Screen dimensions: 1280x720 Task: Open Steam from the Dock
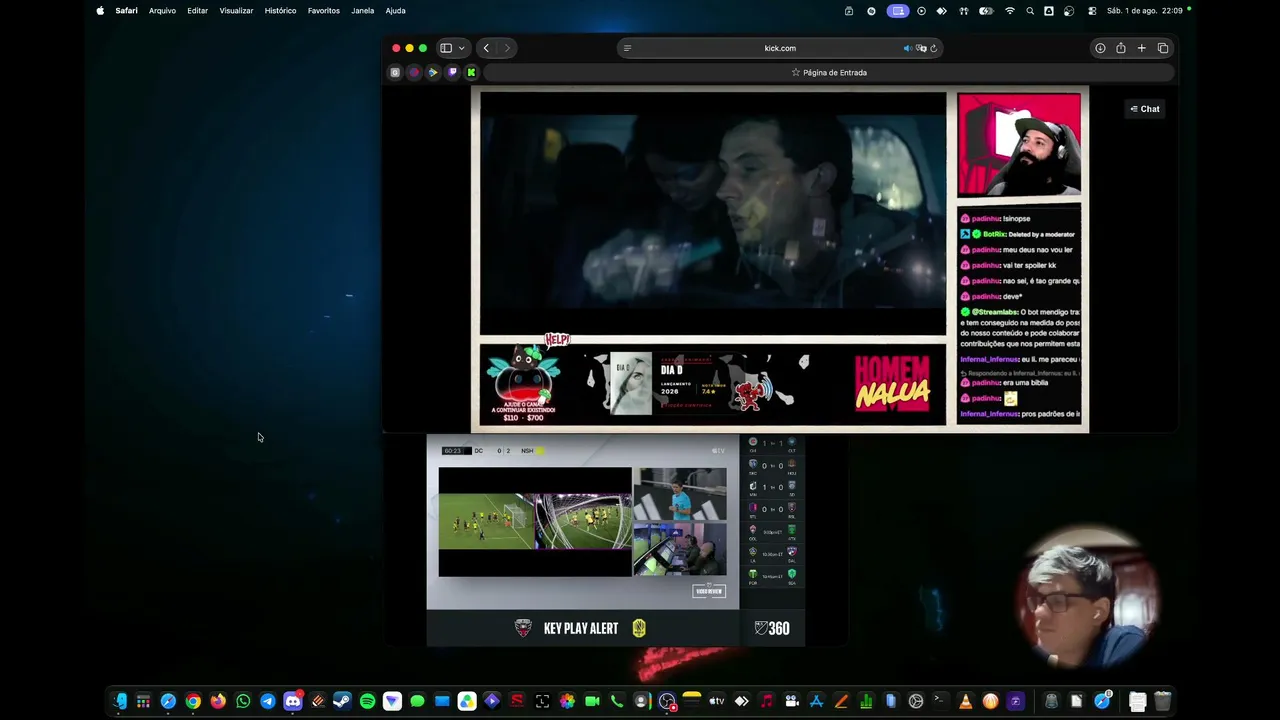point(342,701)
